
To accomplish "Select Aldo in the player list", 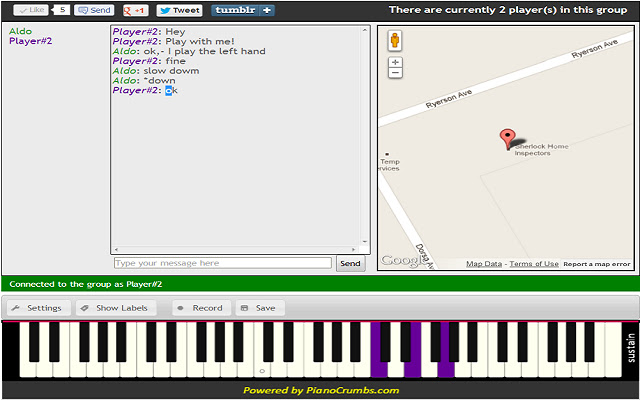I will point(20,31).
